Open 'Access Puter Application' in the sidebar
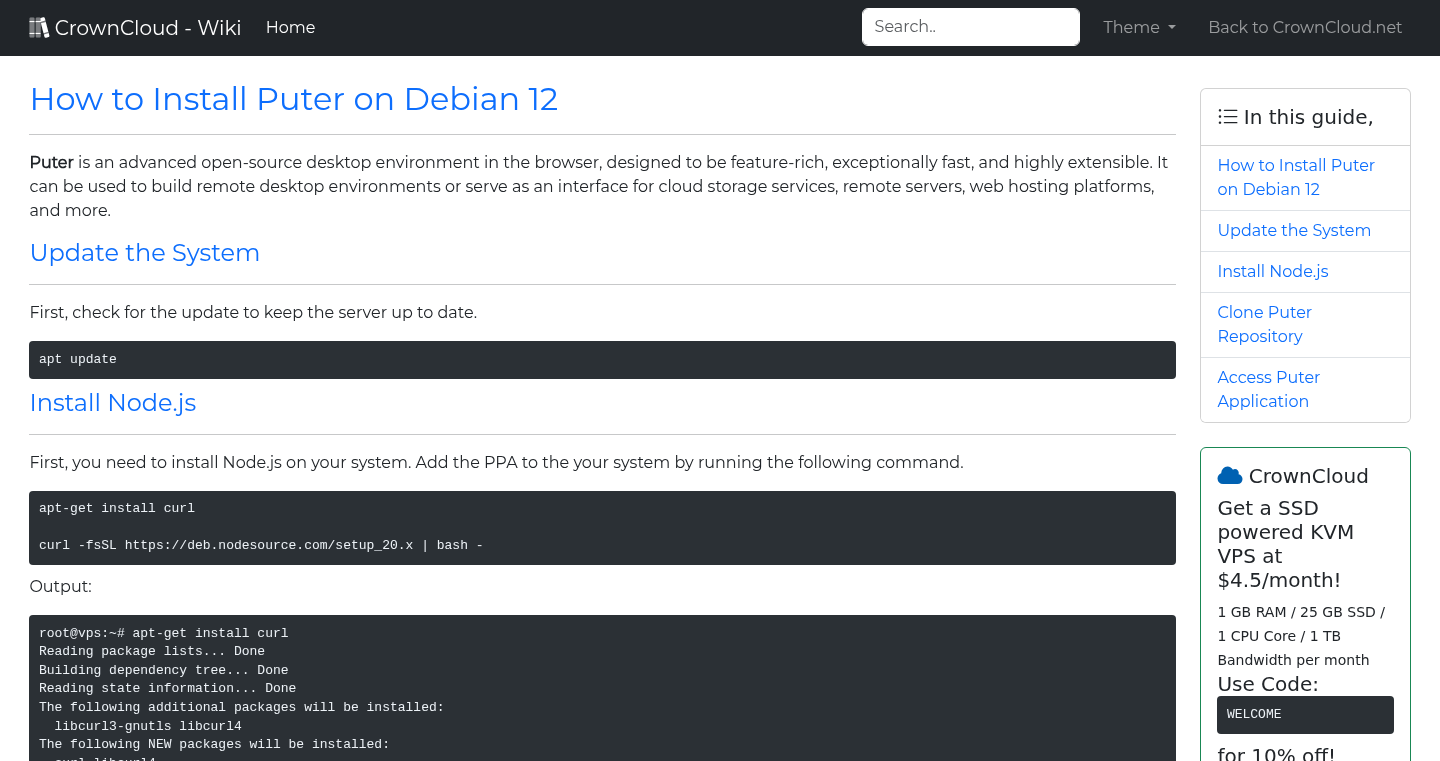The height and width of the screenshot is (761, 1440). click(x=1268, y=389)
